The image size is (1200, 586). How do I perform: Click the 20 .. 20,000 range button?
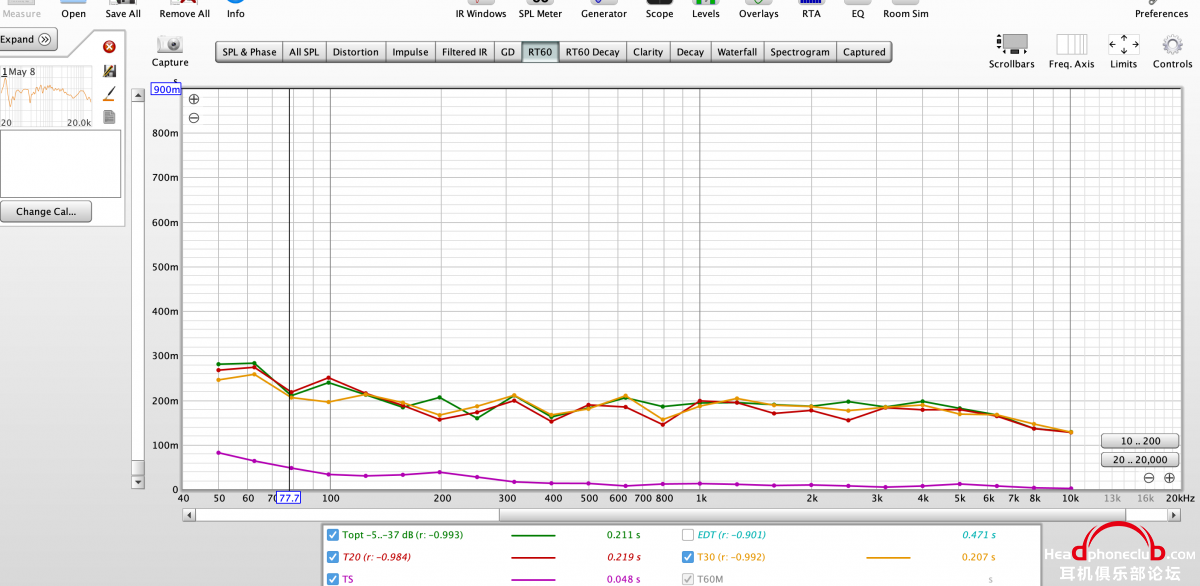pyautogui.click(x=1139, y=460)
